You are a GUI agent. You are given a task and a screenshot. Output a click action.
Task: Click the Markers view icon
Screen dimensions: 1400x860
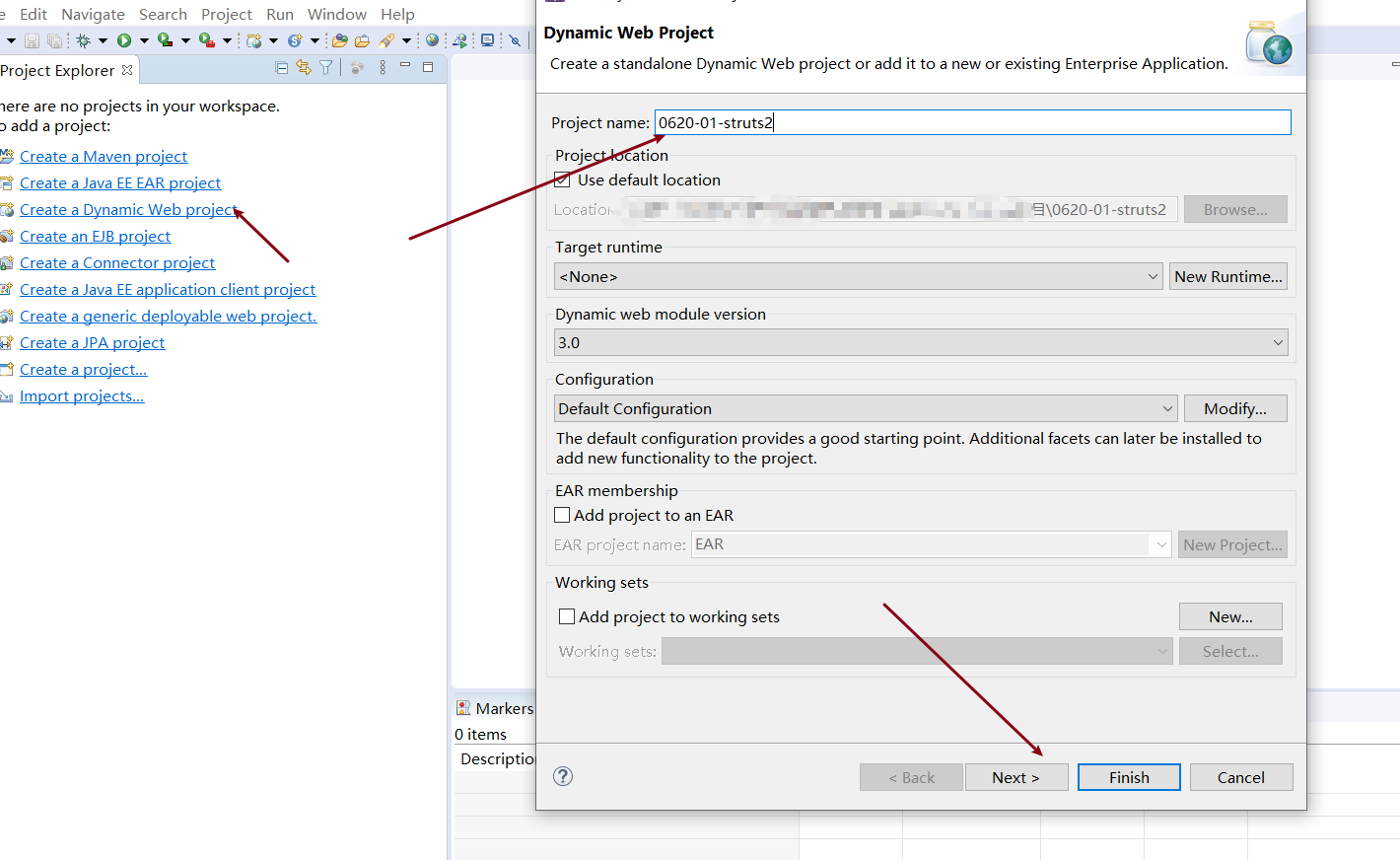pyautogui.click(x=463, y=708)
